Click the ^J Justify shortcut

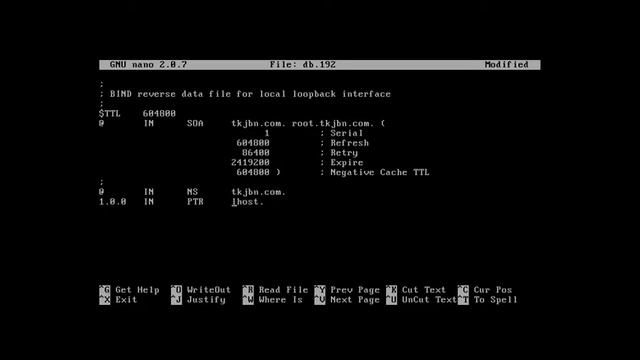coord(198,300)
